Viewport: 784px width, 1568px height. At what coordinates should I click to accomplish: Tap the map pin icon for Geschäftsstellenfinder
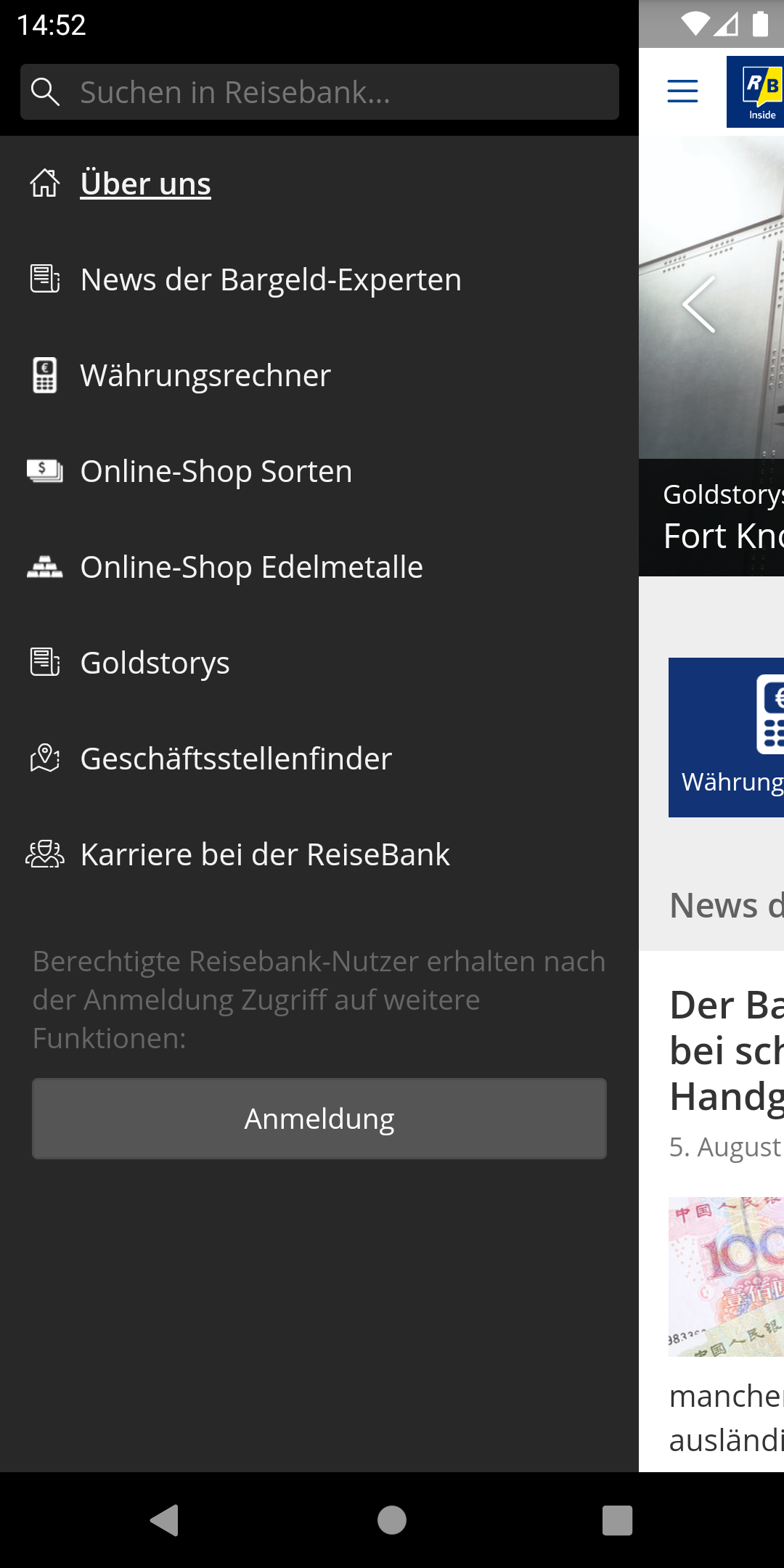(45, 758)
